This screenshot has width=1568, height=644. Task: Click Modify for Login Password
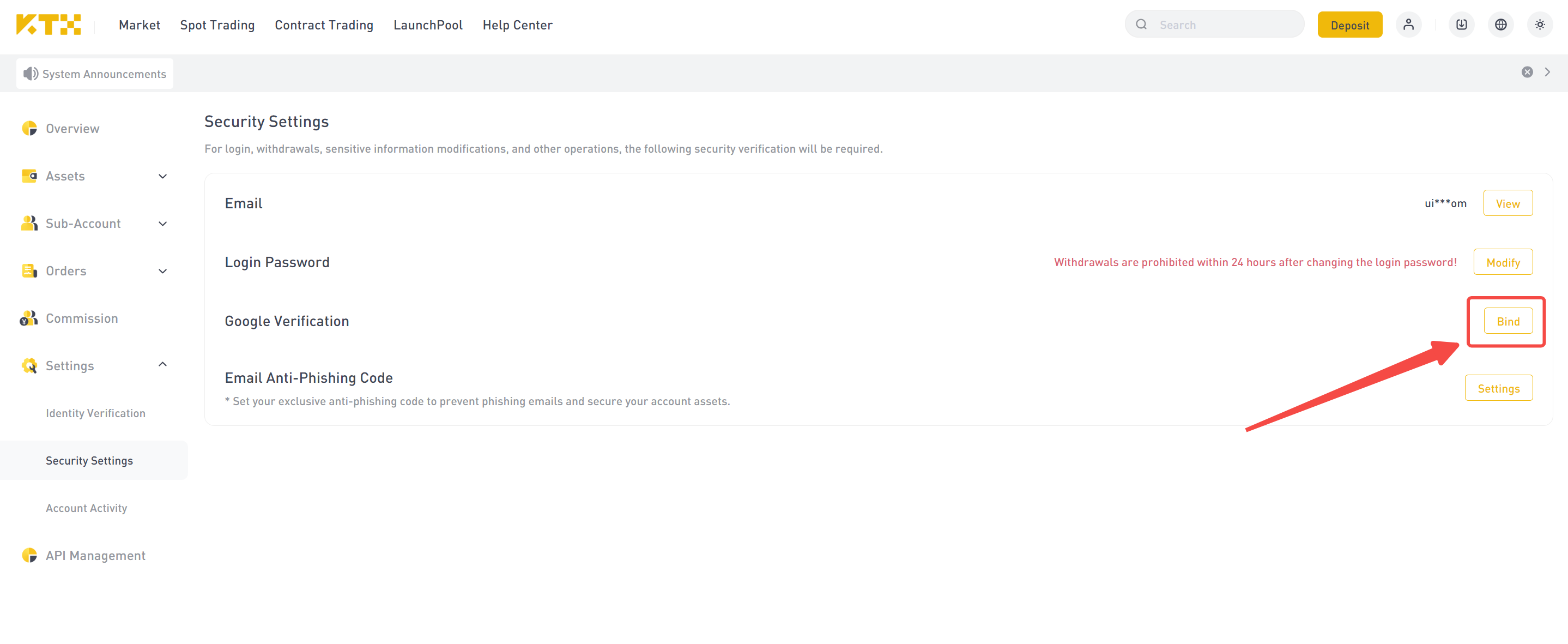click(x=1503, y=262)
